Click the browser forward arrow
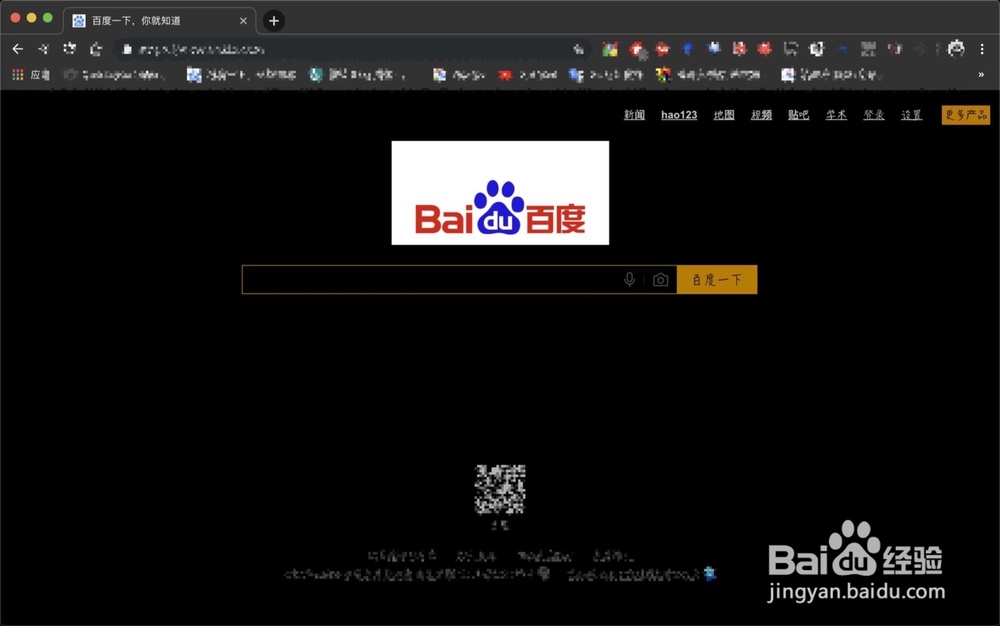The width and height of the screenshot is (1000, 626). 43,49
